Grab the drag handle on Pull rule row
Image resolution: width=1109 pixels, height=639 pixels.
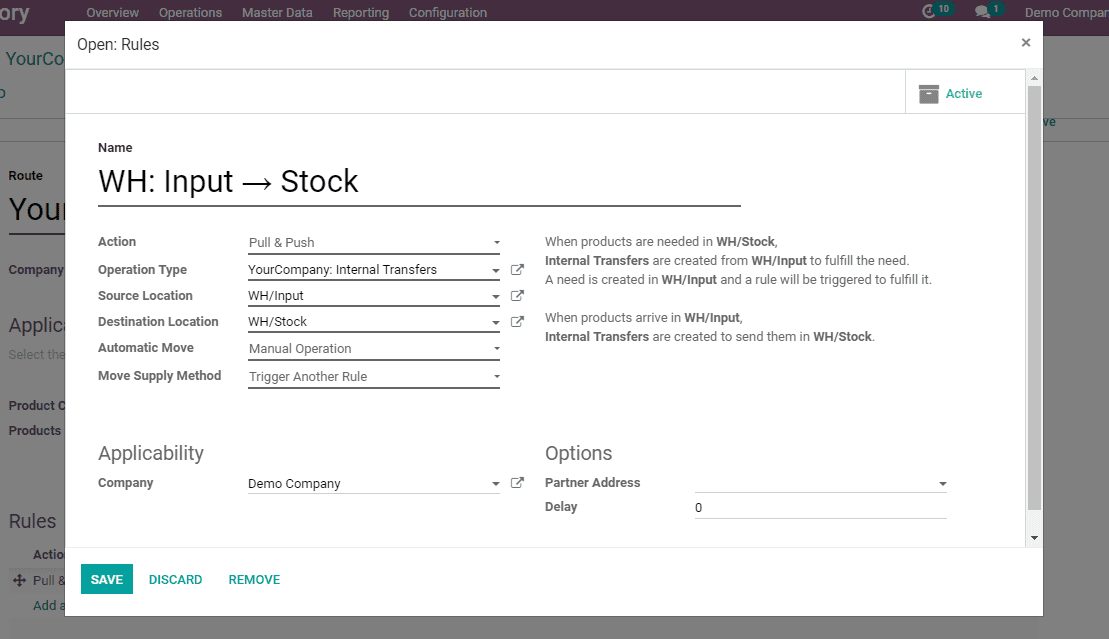[19, 580]
